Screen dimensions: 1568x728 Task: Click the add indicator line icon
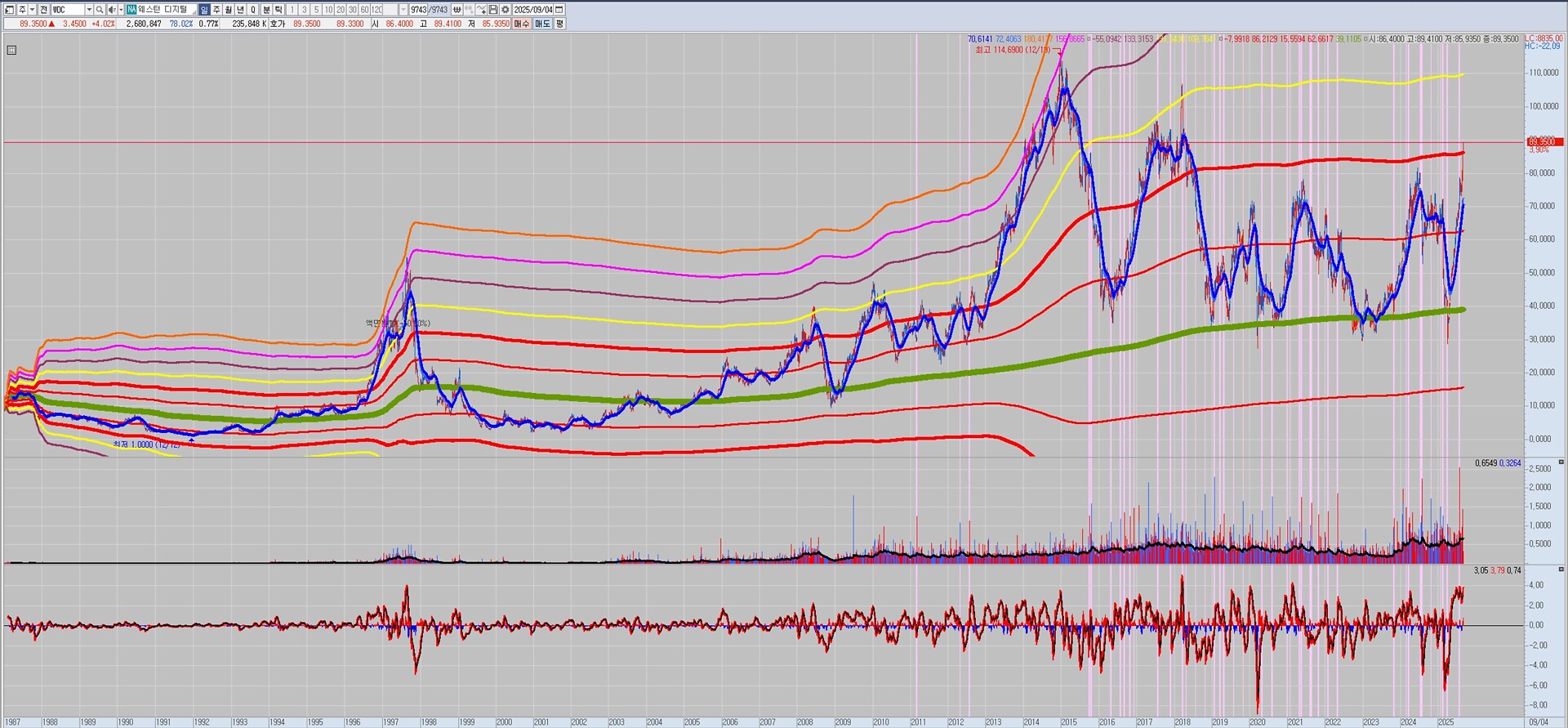click(481, 10)
